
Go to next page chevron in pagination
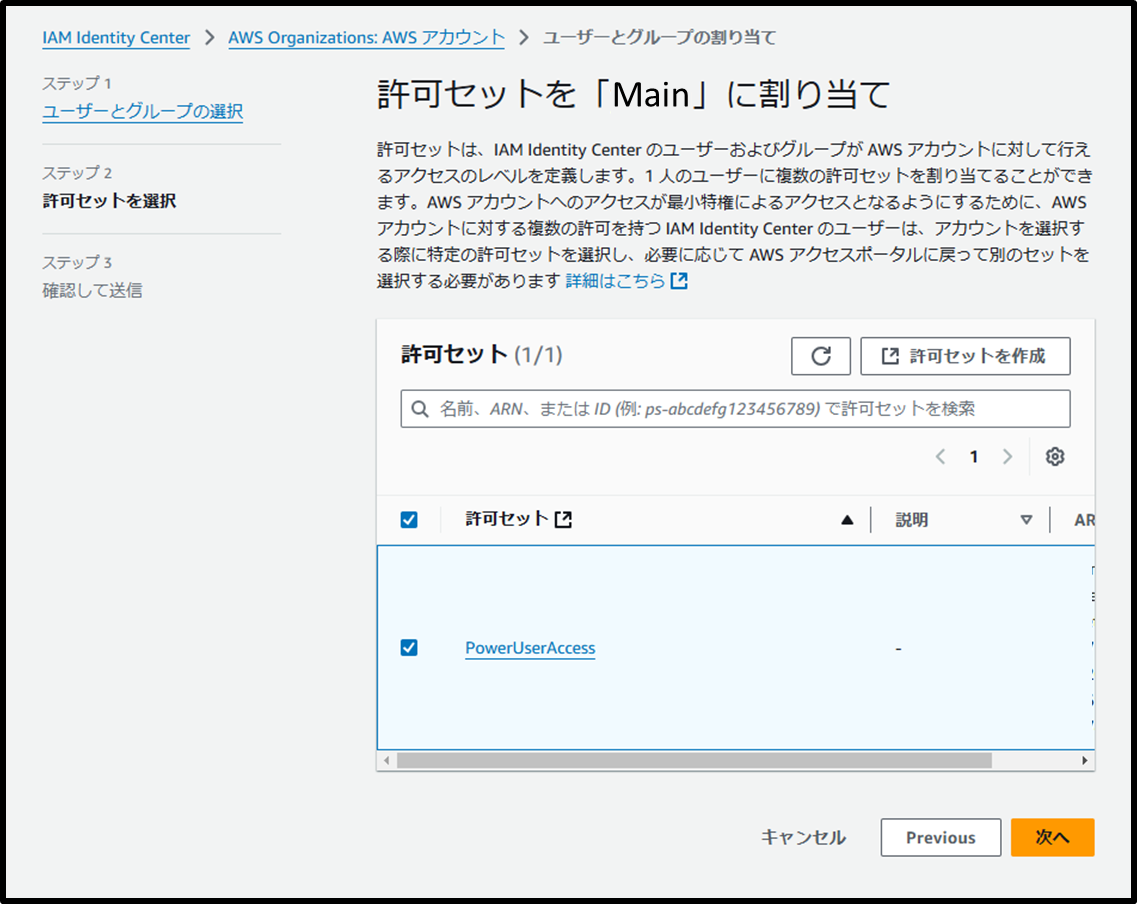[x=1007, y=457]
